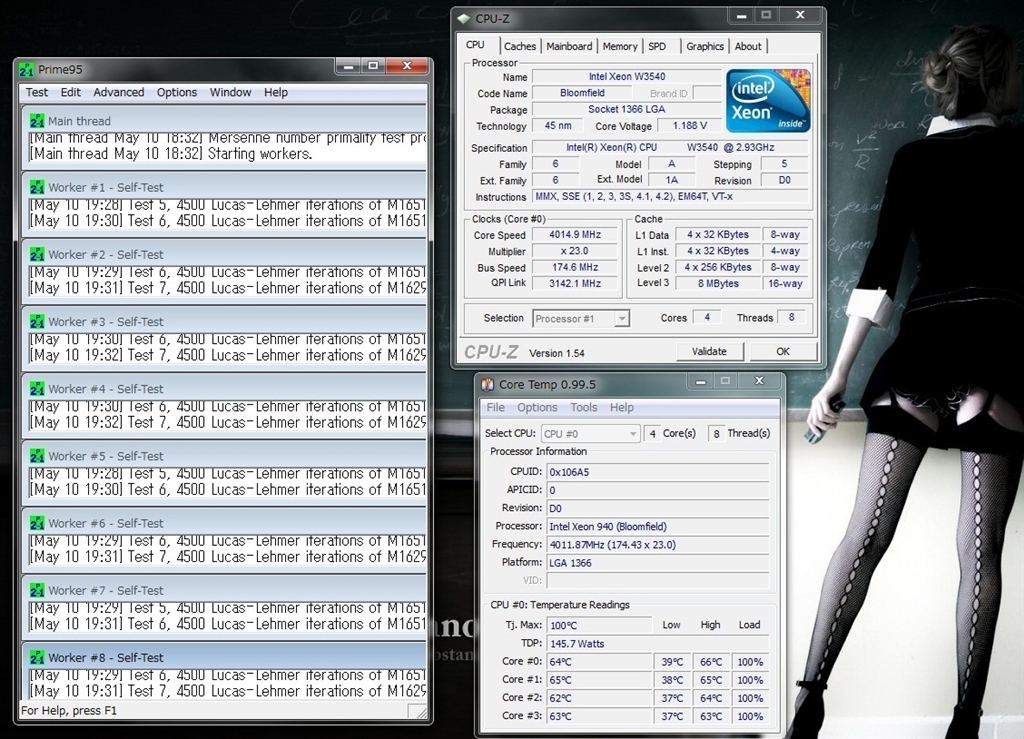Switch to the About tab in CPU-Z
Screen dimensions: 1024x739
click(x=748, y=46)
